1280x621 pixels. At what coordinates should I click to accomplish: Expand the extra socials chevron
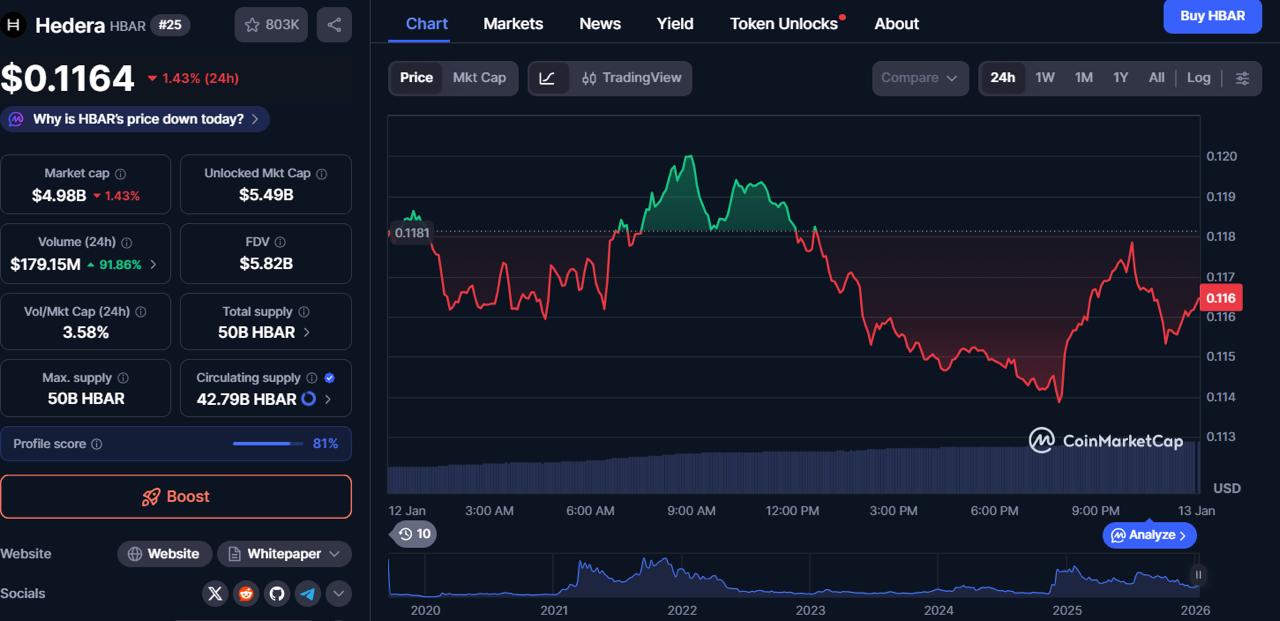coord(339,593)
